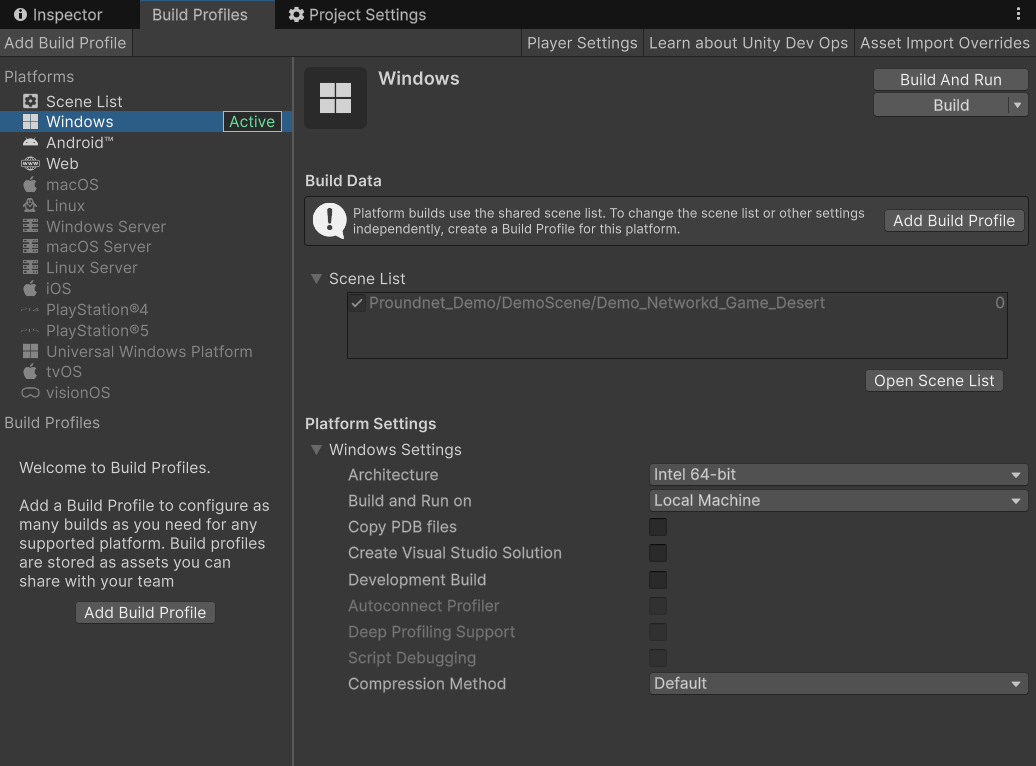
Task: Open Player Settings
Action: 582,43
